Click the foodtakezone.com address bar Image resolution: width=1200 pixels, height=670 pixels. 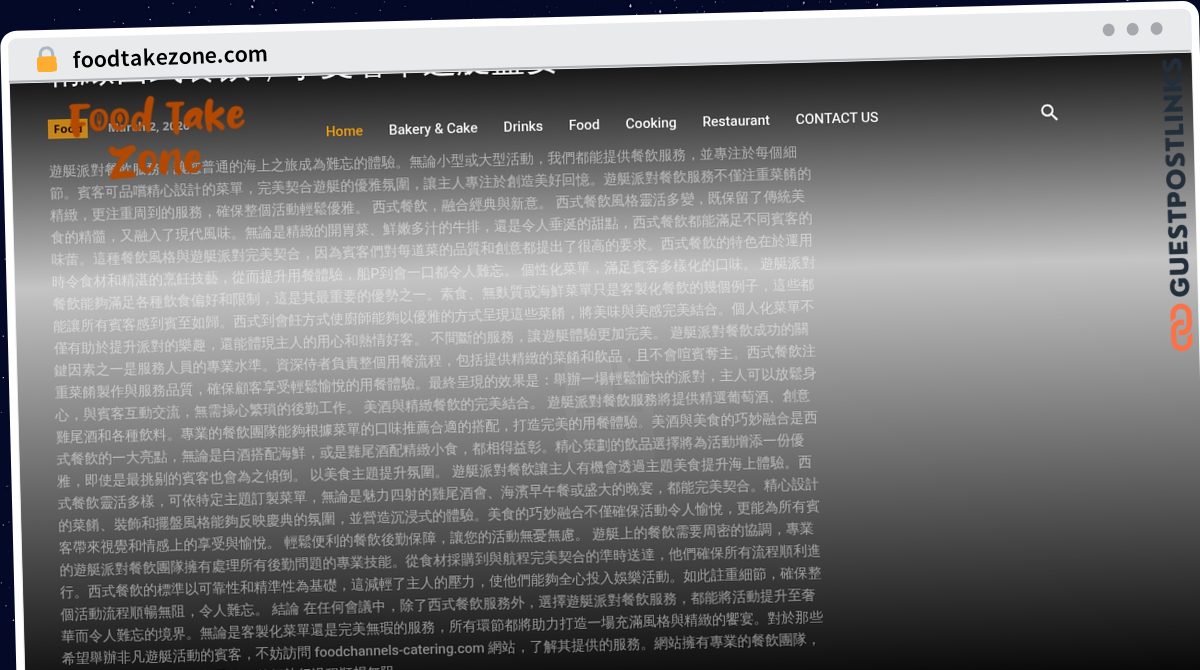click(170, 56)
